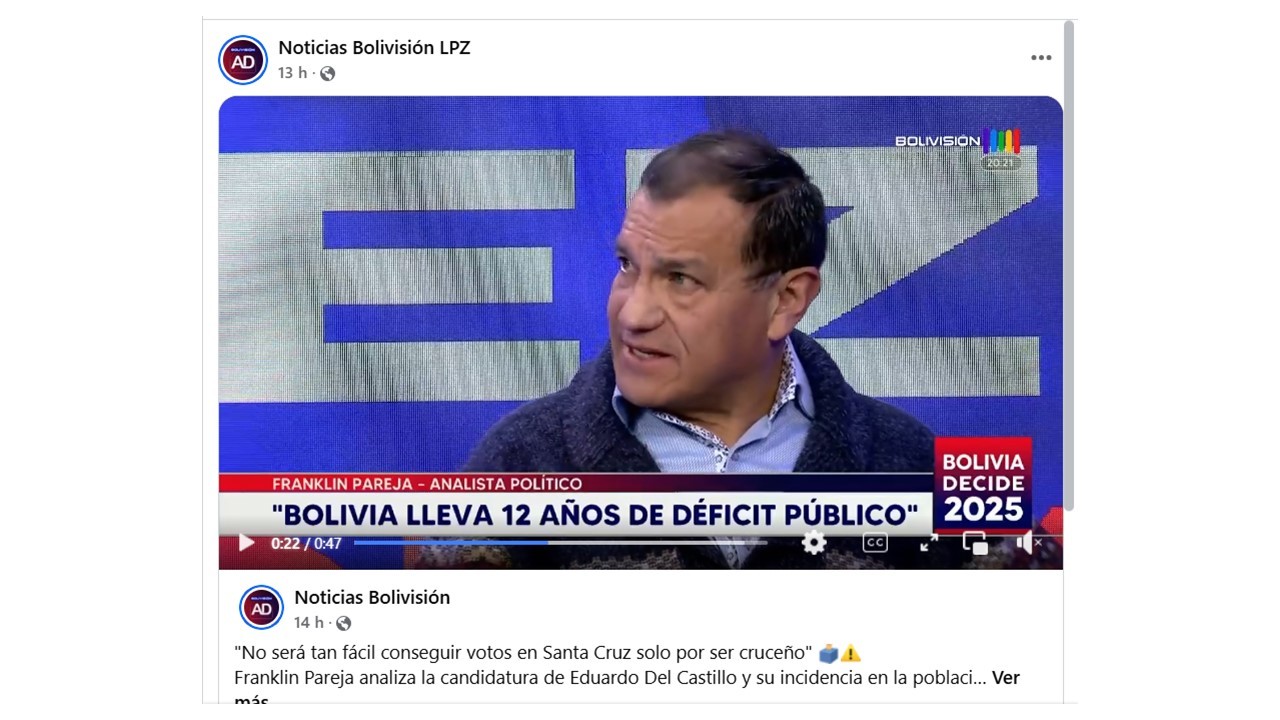Click Noticias Bolivisión LPZ profile avatar

[x=243, y=60]
